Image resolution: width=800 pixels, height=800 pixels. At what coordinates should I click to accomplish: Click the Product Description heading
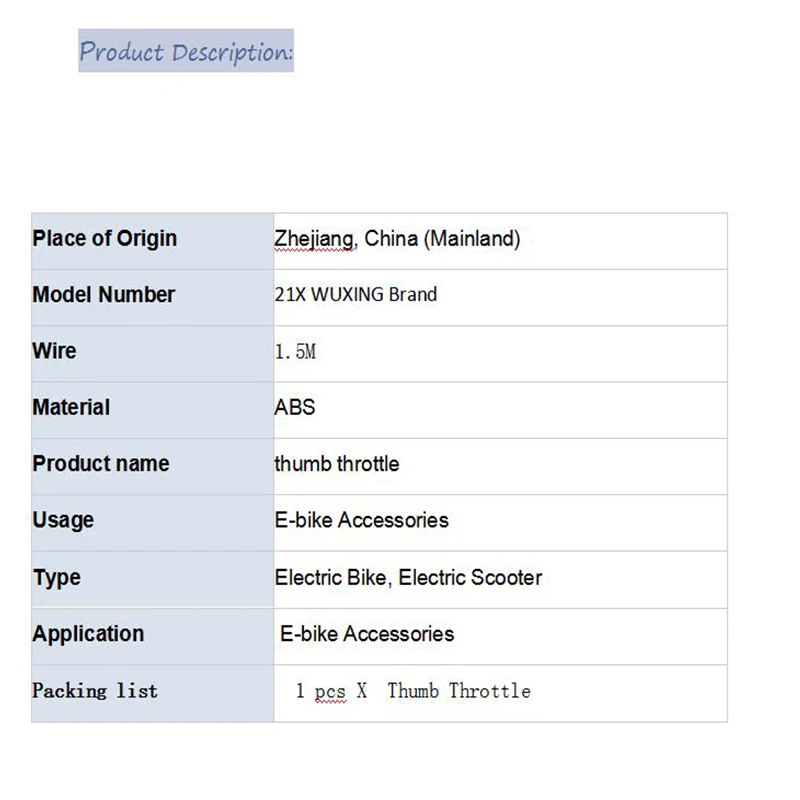(186, 51)
